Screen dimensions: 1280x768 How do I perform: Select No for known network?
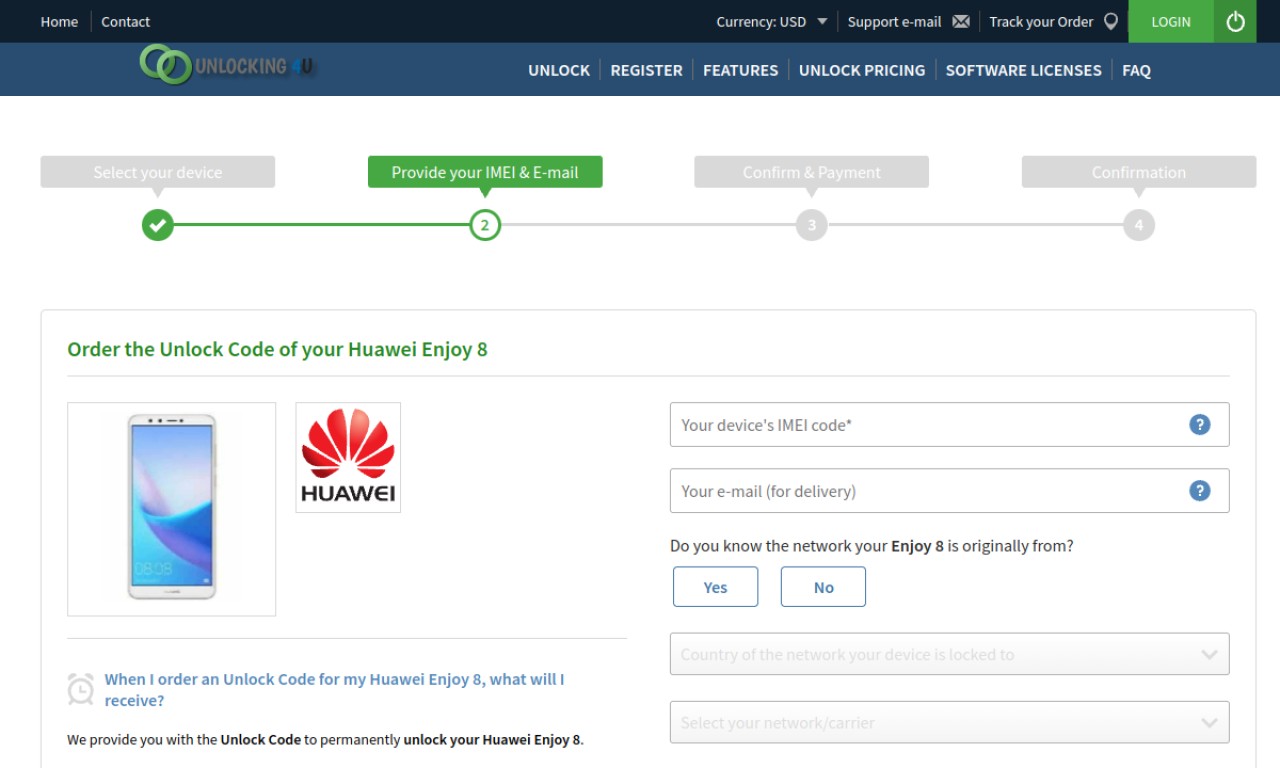[824, 587]
